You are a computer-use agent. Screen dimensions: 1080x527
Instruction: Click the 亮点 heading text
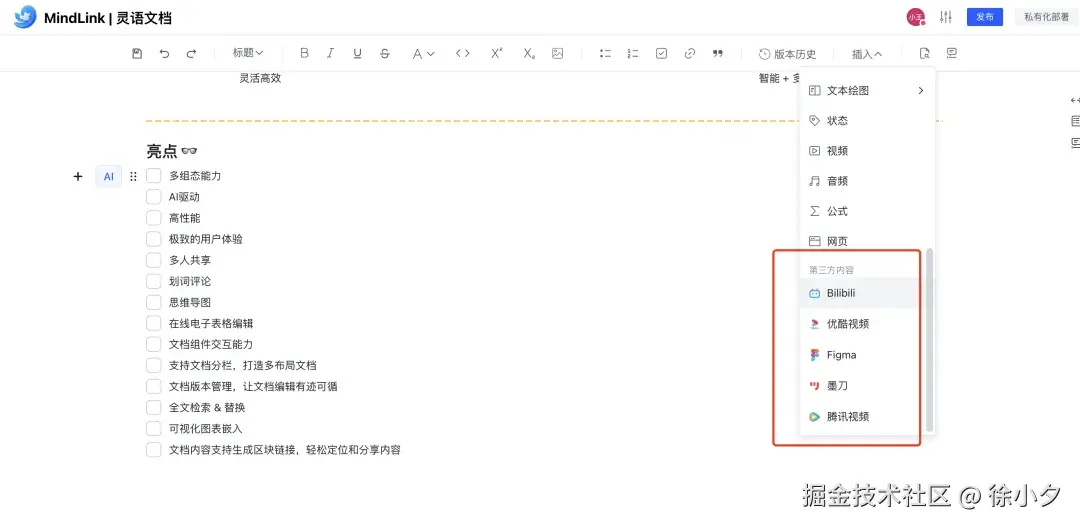coord(162,151)
